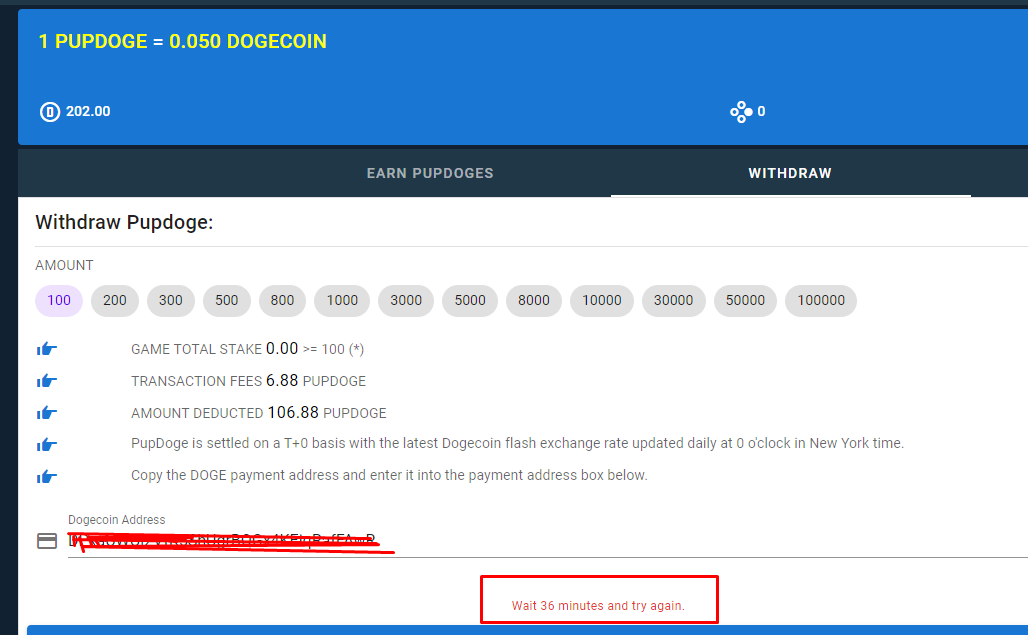1028x635 pixels.
Task: Pick the 1000 amount chip
Action: [x=342, y=301]
